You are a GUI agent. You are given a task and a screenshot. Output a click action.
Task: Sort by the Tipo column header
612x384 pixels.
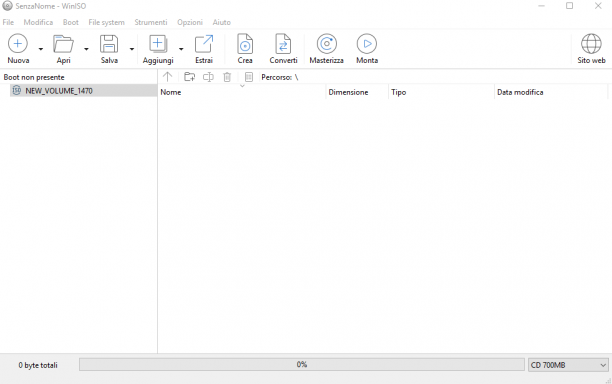(441, 92)
